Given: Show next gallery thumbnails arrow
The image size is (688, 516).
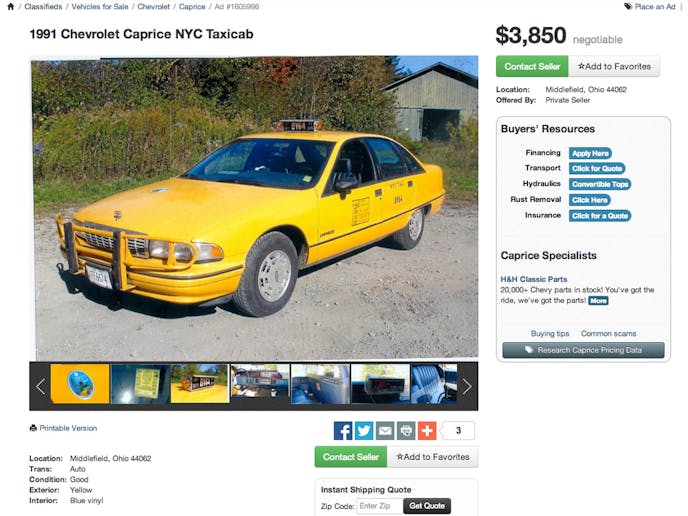Looking at the screenshot, I should click(467, 387).
